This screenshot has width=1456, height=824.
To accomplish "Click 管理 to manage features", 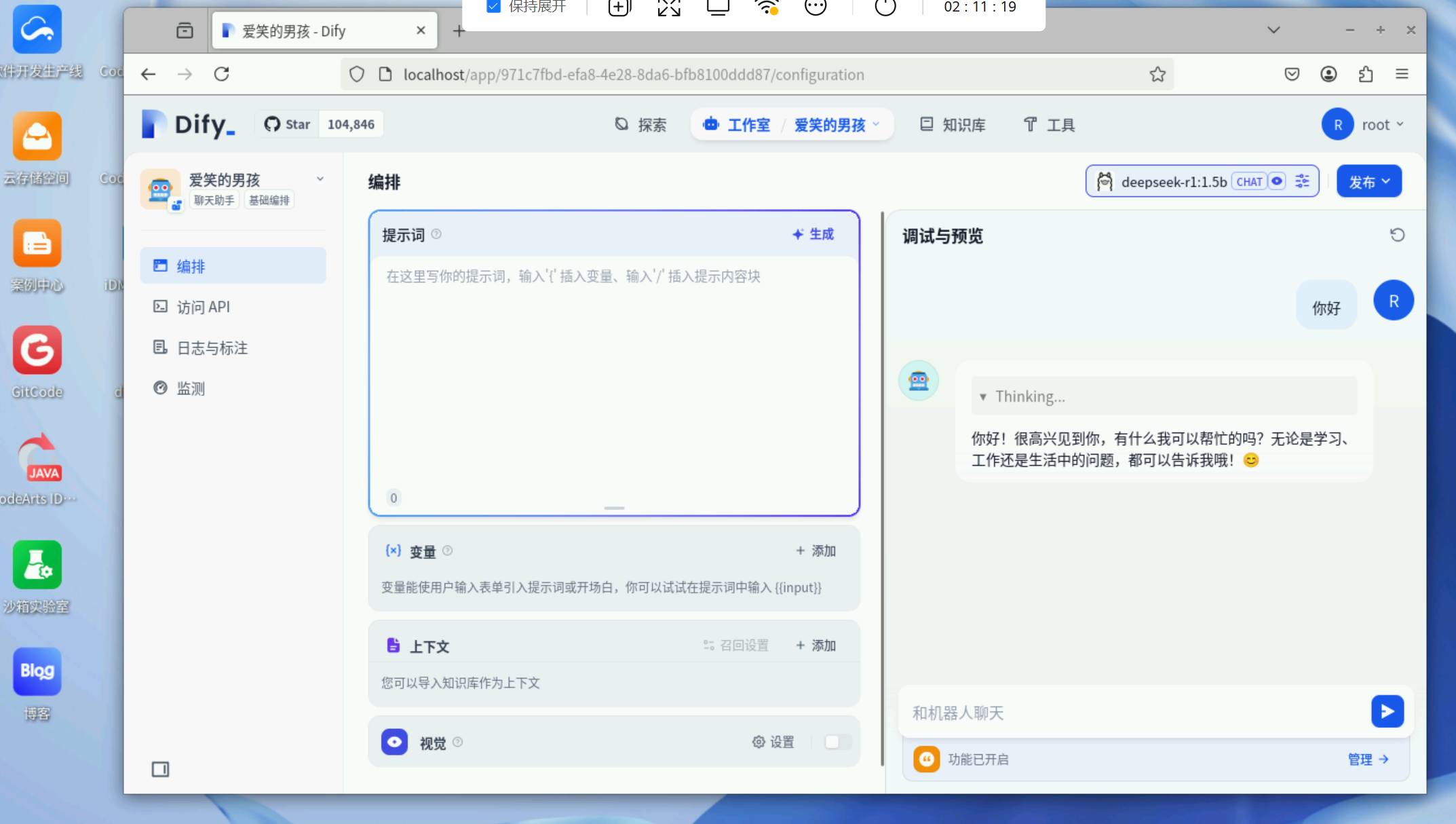I will [x=1368, y=760].
